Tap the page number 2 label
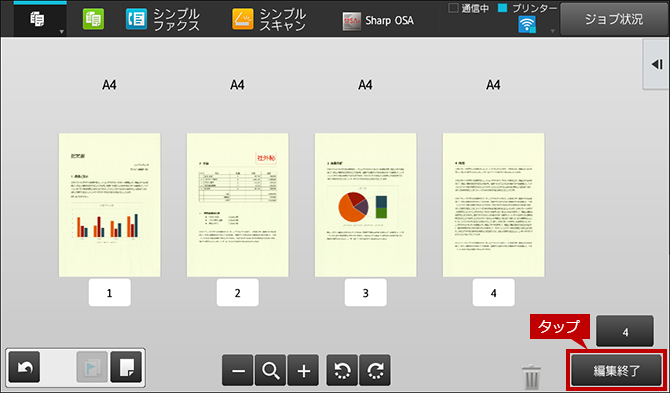The image size is (670, 393). [x=238, y=293]
